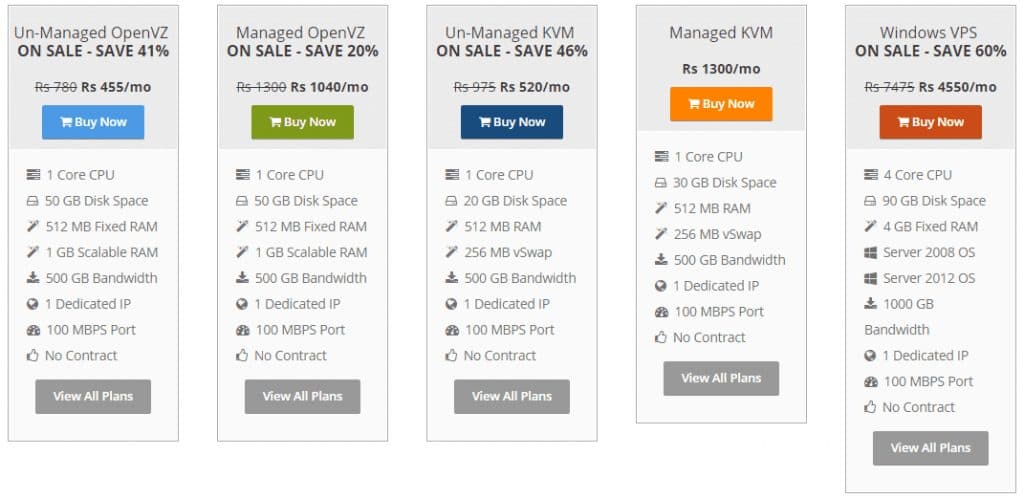Screen dimensions: 1024x498
Task: Open View All Plans under Managed KVM
Action: coord(721,378)
